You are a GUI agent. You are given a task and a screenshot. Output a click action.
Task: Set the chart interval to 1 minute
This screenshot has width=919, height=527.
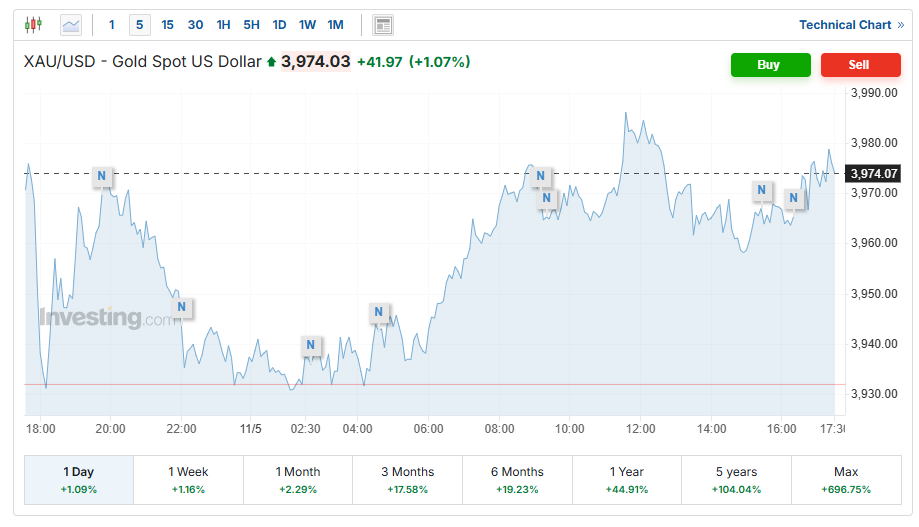coord(111,25)
